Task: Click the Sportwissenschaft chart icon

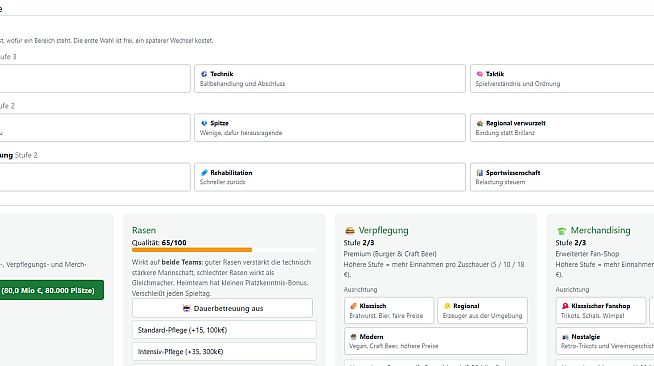Action: [480, 173]
